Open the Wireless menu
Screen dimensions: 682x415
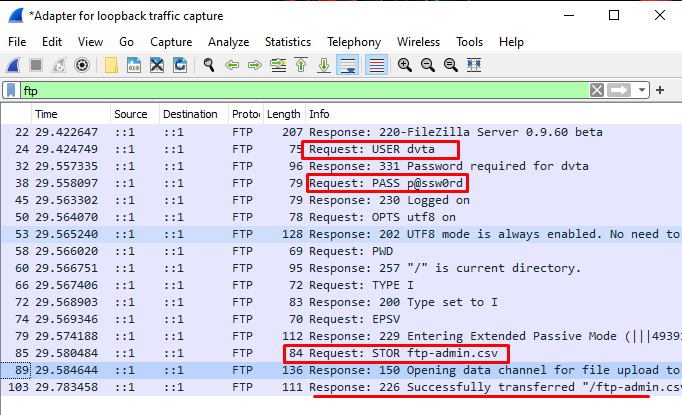pyautogui.click(x=418, y=42)
